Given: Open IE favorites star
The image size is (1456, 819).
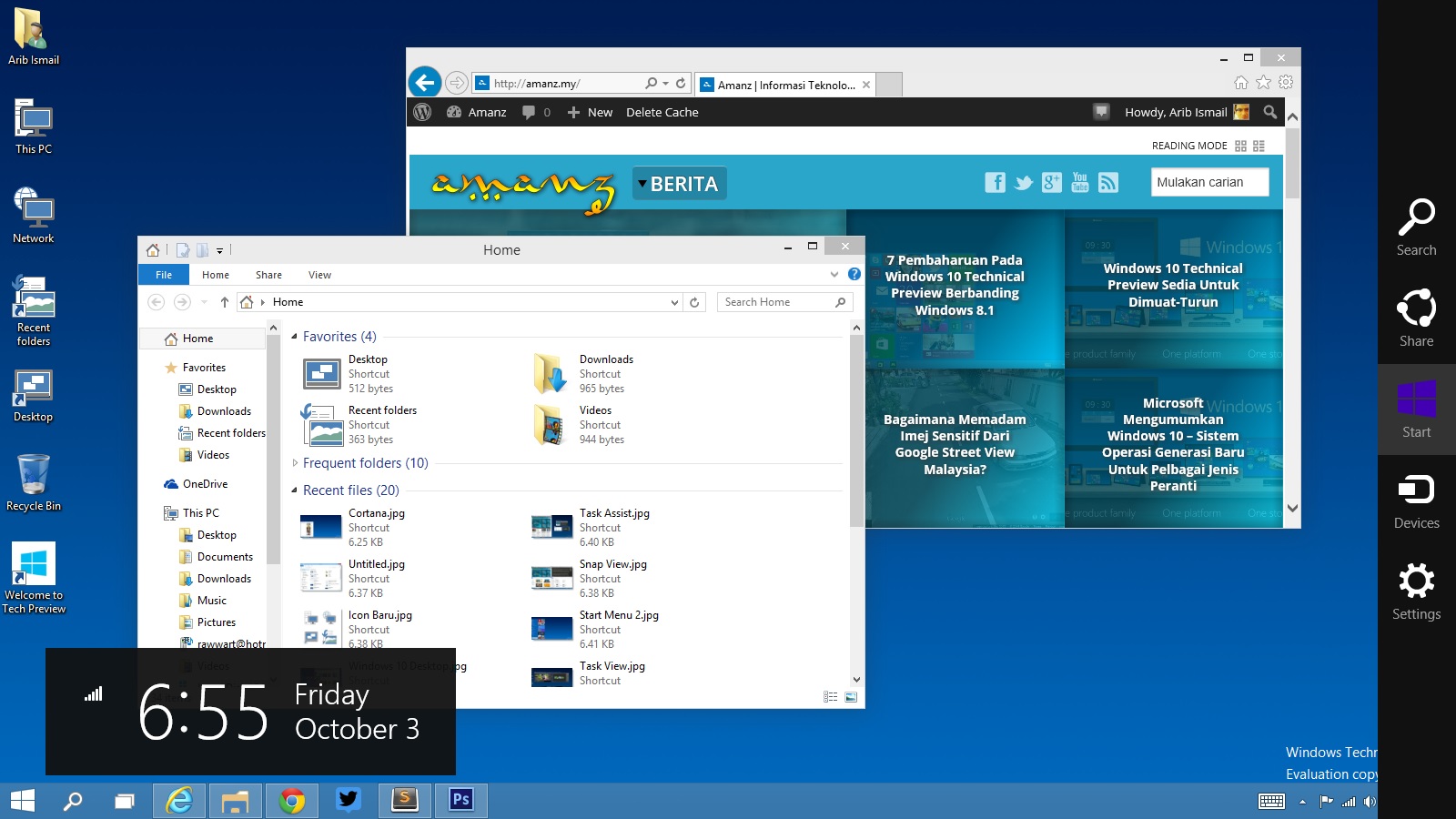Looking at the screenshot, I should (1263, 83).
